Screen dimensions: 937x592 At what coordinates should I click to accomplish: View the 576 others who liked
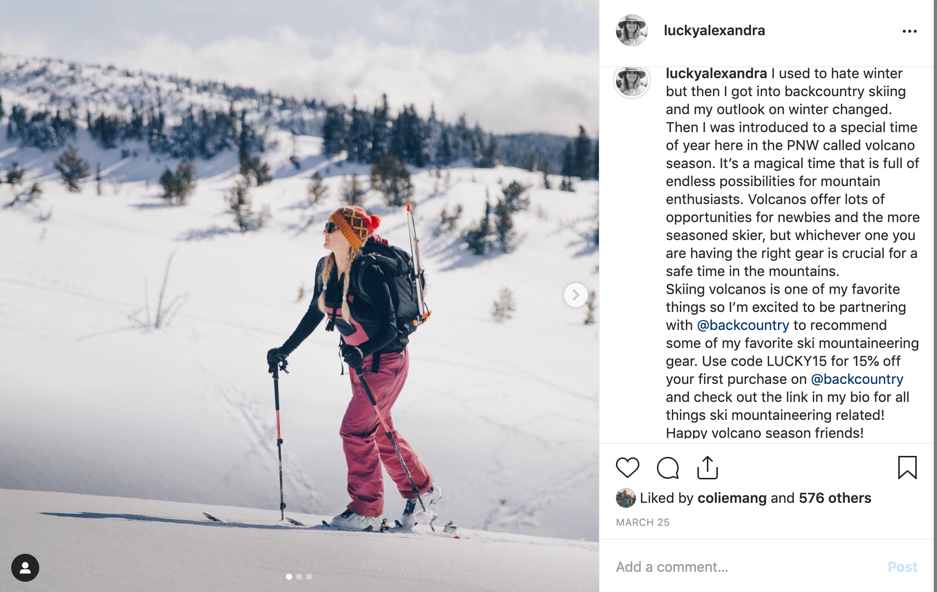click(835, 498)
